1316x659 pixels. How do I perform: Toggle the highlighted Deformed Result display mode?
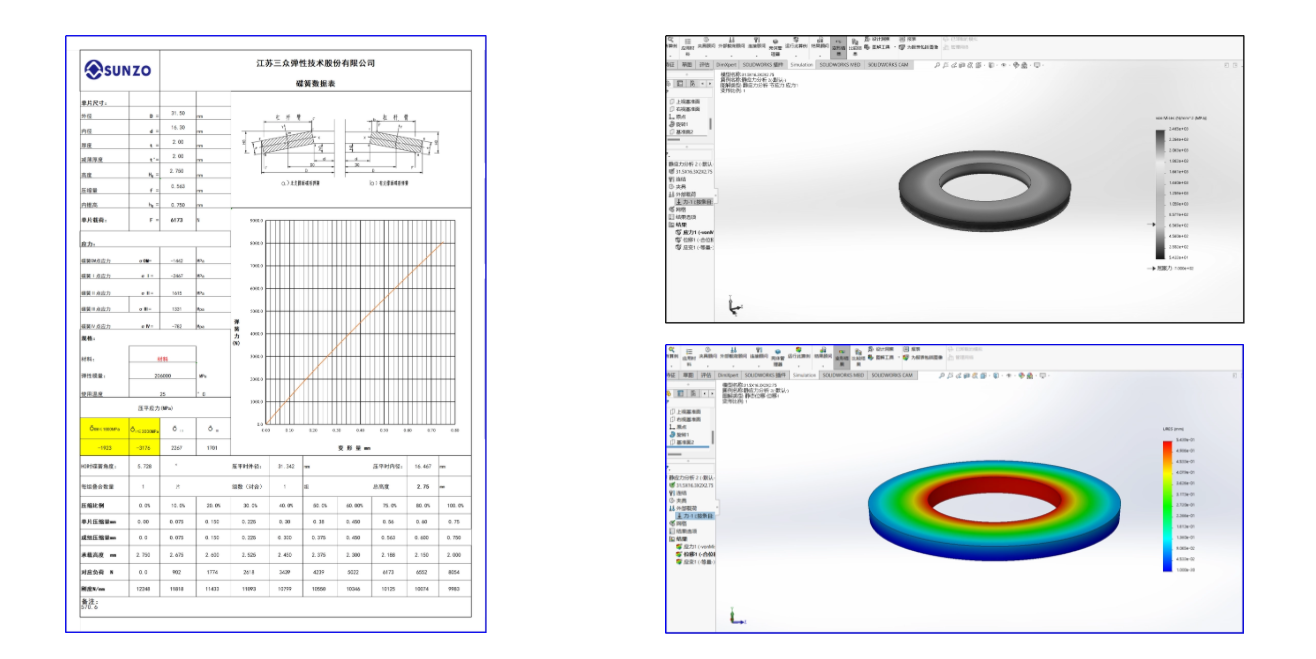point(837,44)
